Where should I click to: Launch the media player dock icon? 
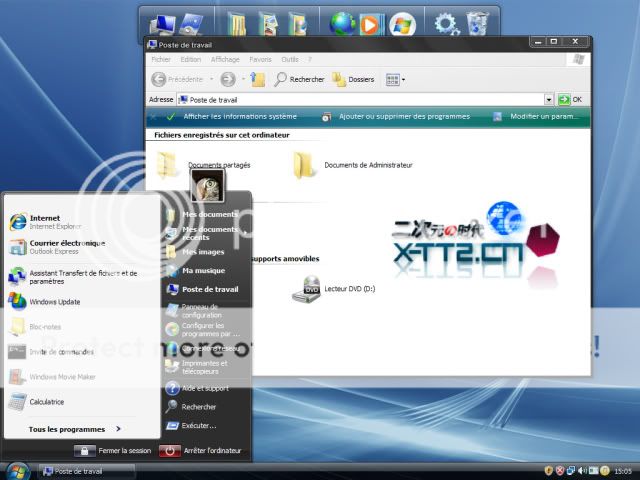click(370, 22)
